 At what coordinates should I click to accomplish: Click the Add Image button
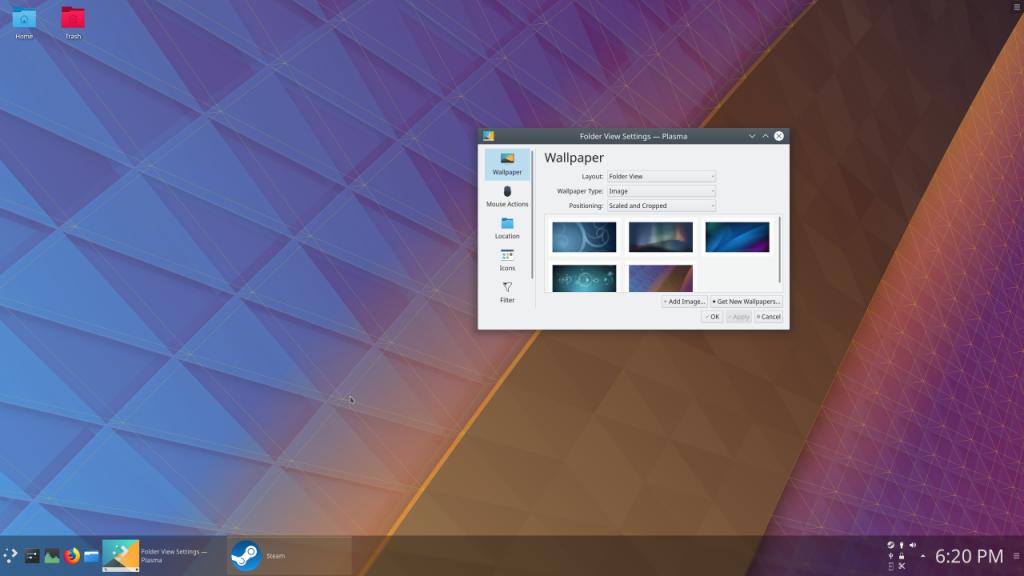pyautogui.click(x=684, y=301)
